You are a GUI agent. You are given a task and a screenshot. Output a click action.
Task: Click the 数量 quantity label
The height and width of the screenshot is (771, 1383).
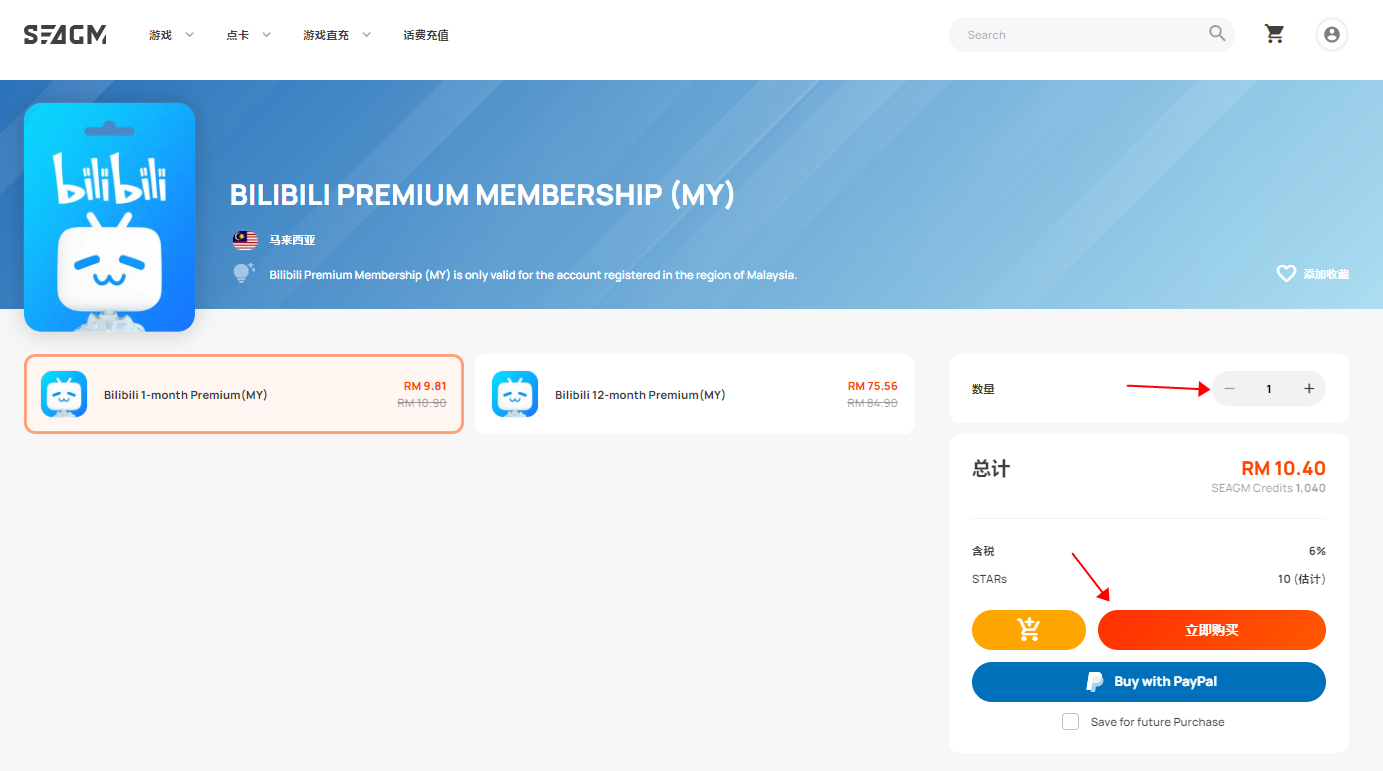coord(983,389)
